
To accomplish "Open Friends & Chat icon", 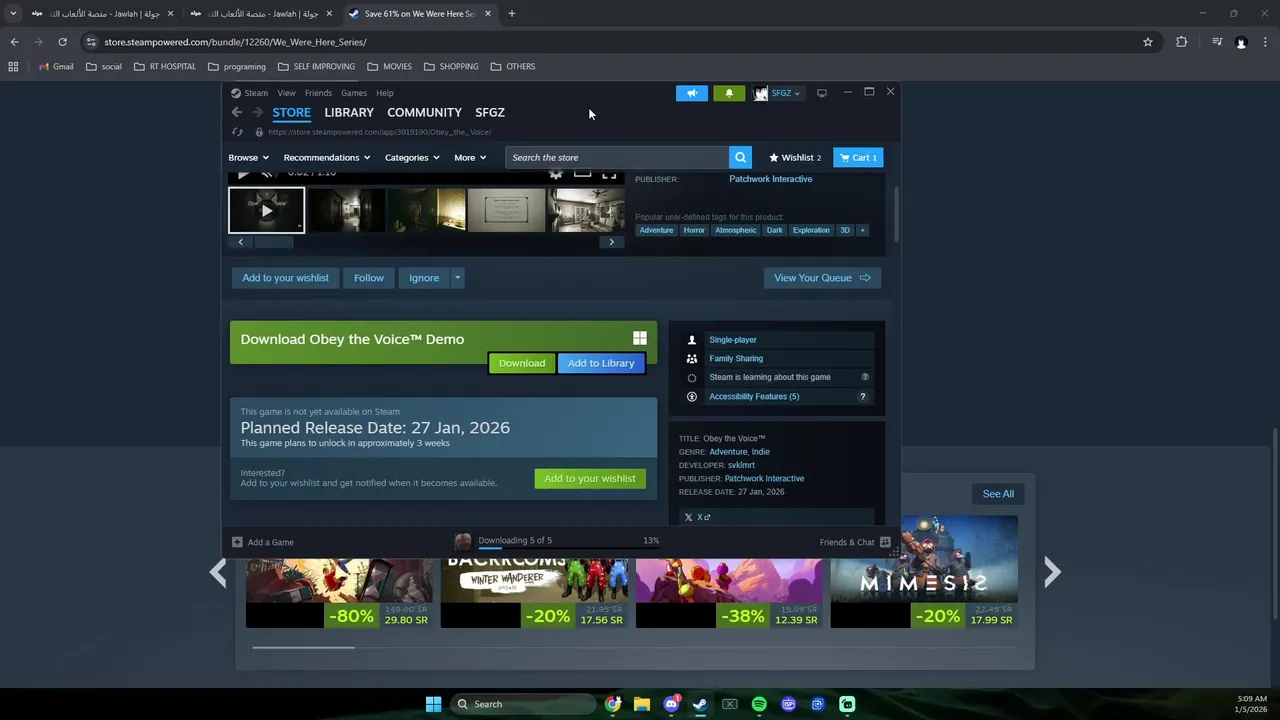I will tap(885, 542).
